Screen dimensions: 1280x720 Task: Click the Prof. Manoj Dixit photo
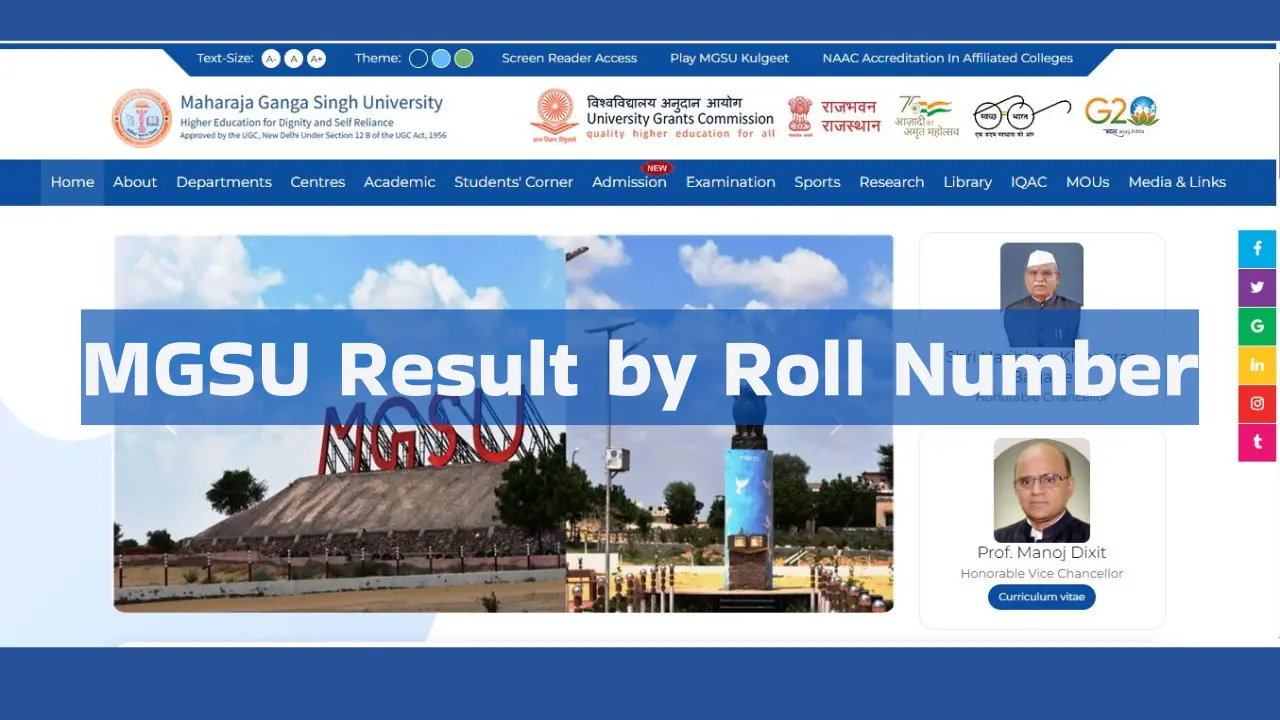pyautogui.click(x=1042, y=490)
